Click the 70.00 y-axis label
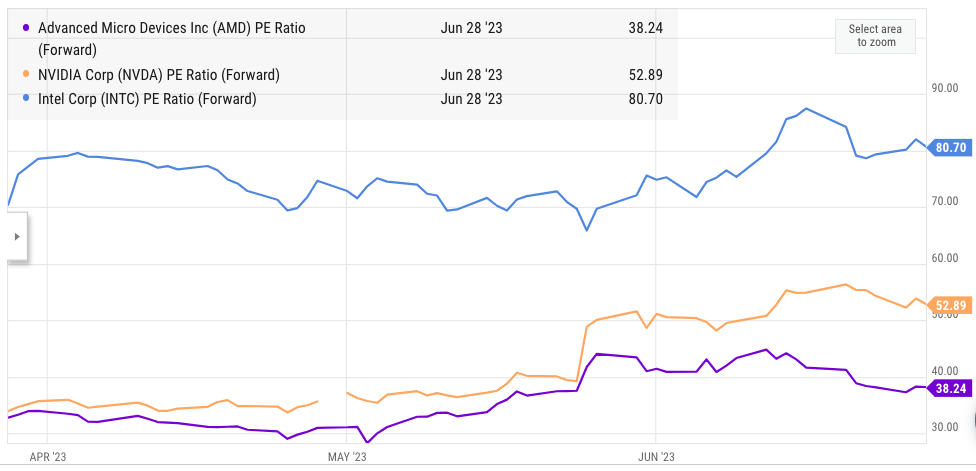 click(x=944, y=201)
